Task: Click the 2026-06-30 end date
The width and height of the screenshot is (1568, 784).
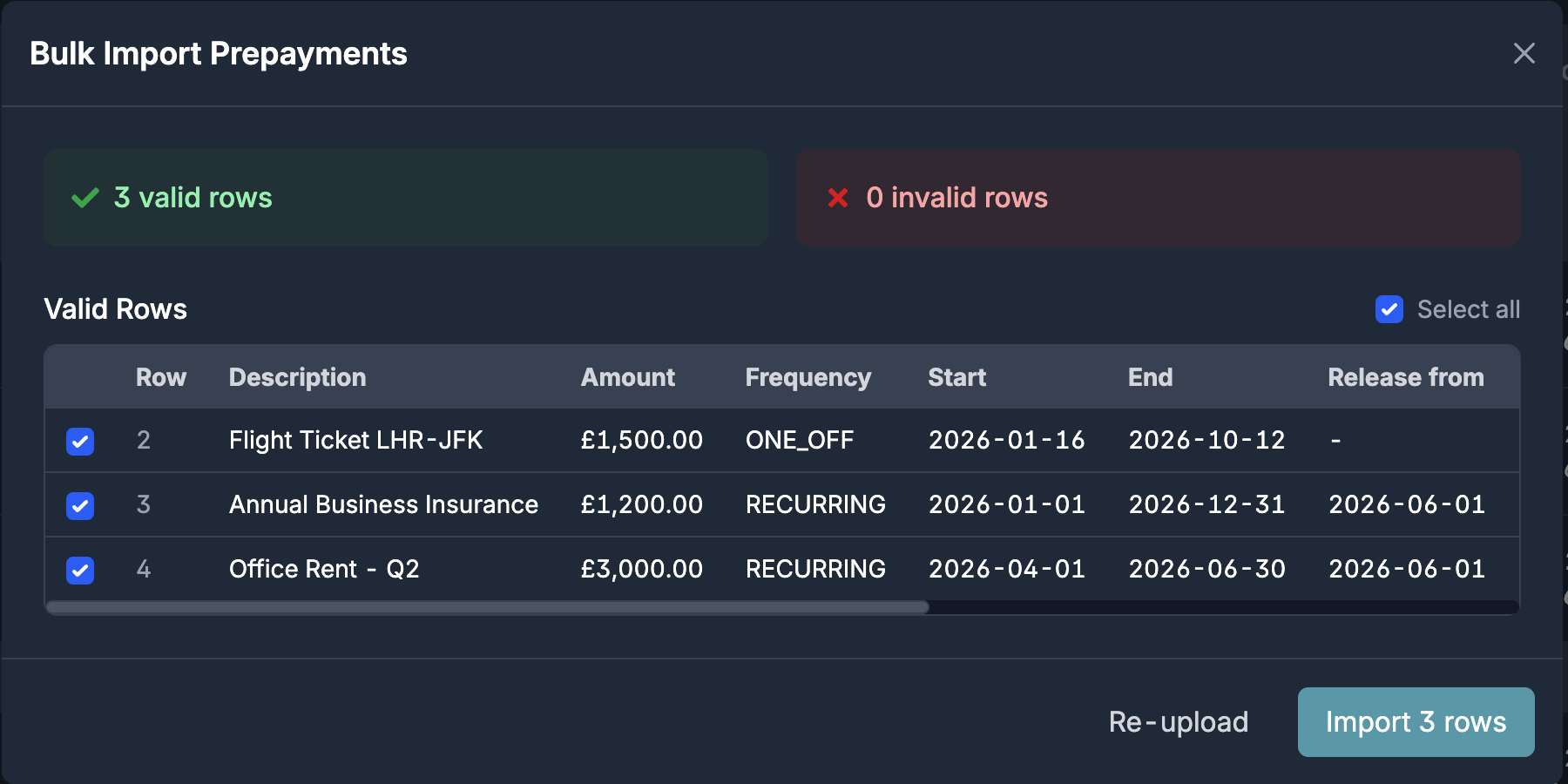Action: click(x=1206, y=569)
